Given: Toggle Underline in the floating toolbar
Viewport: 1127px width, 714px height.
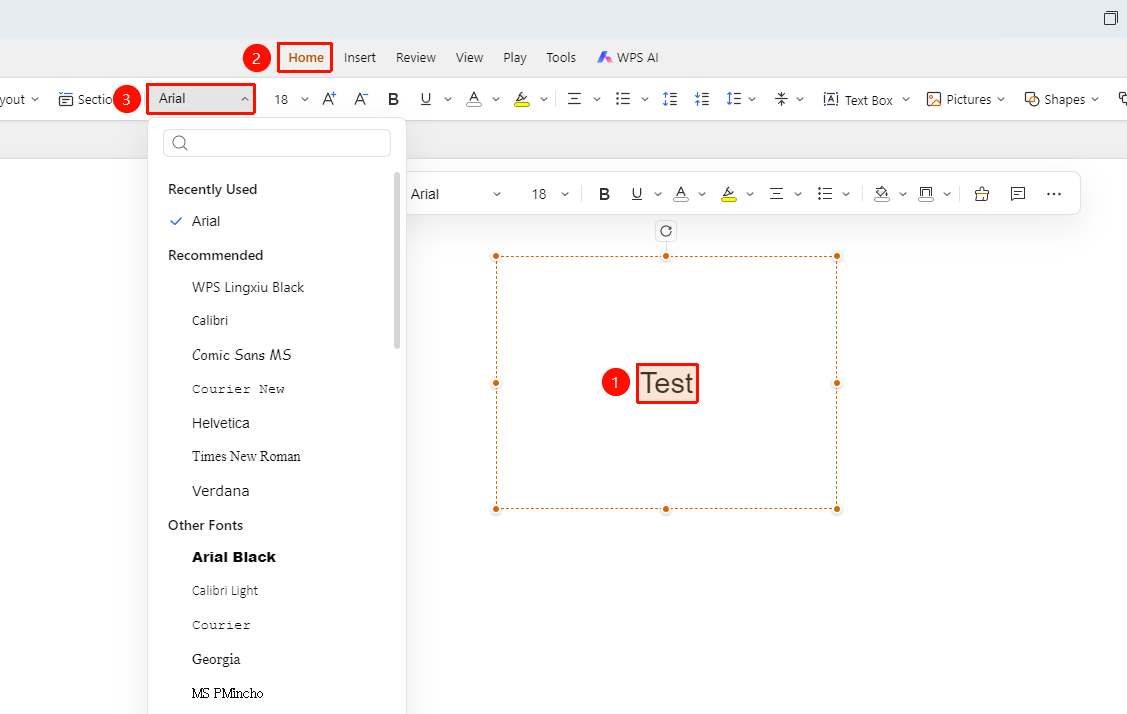Looking at the screenshot, I should (636, 193).
